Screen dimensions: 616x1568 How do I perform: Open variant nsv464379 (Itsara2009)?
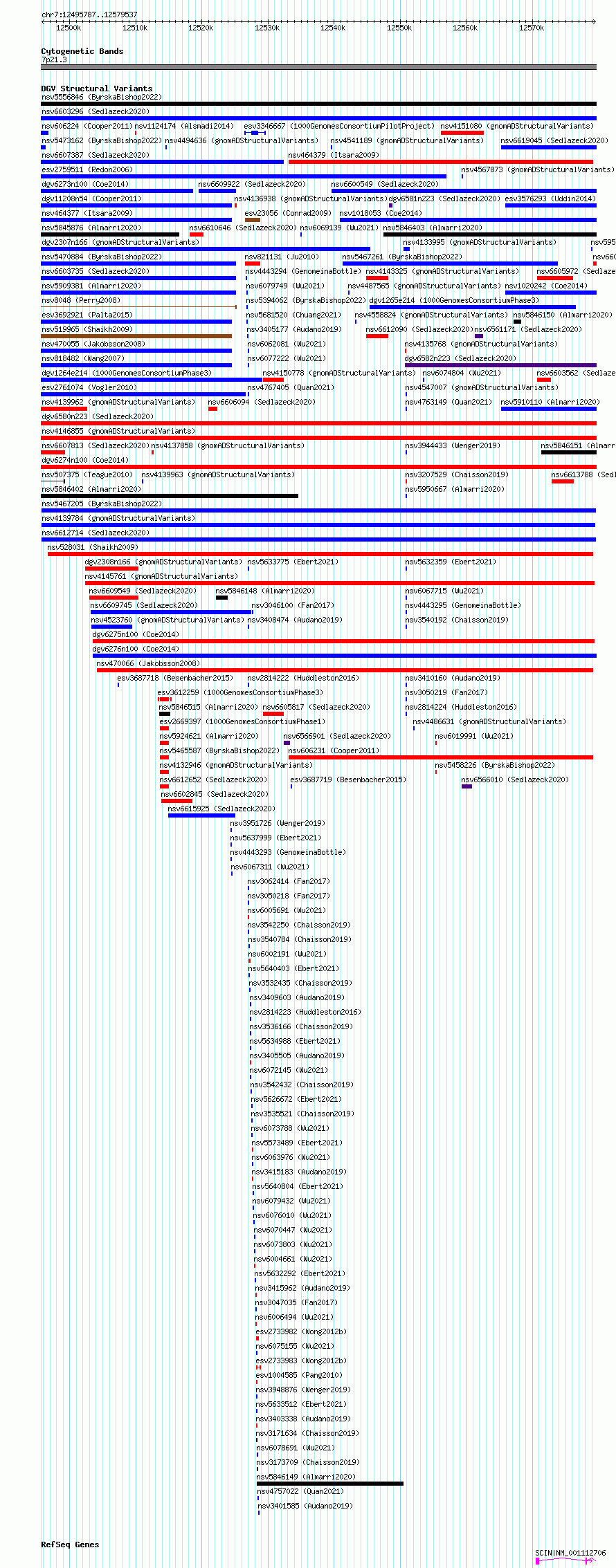(x=334, y=156)
